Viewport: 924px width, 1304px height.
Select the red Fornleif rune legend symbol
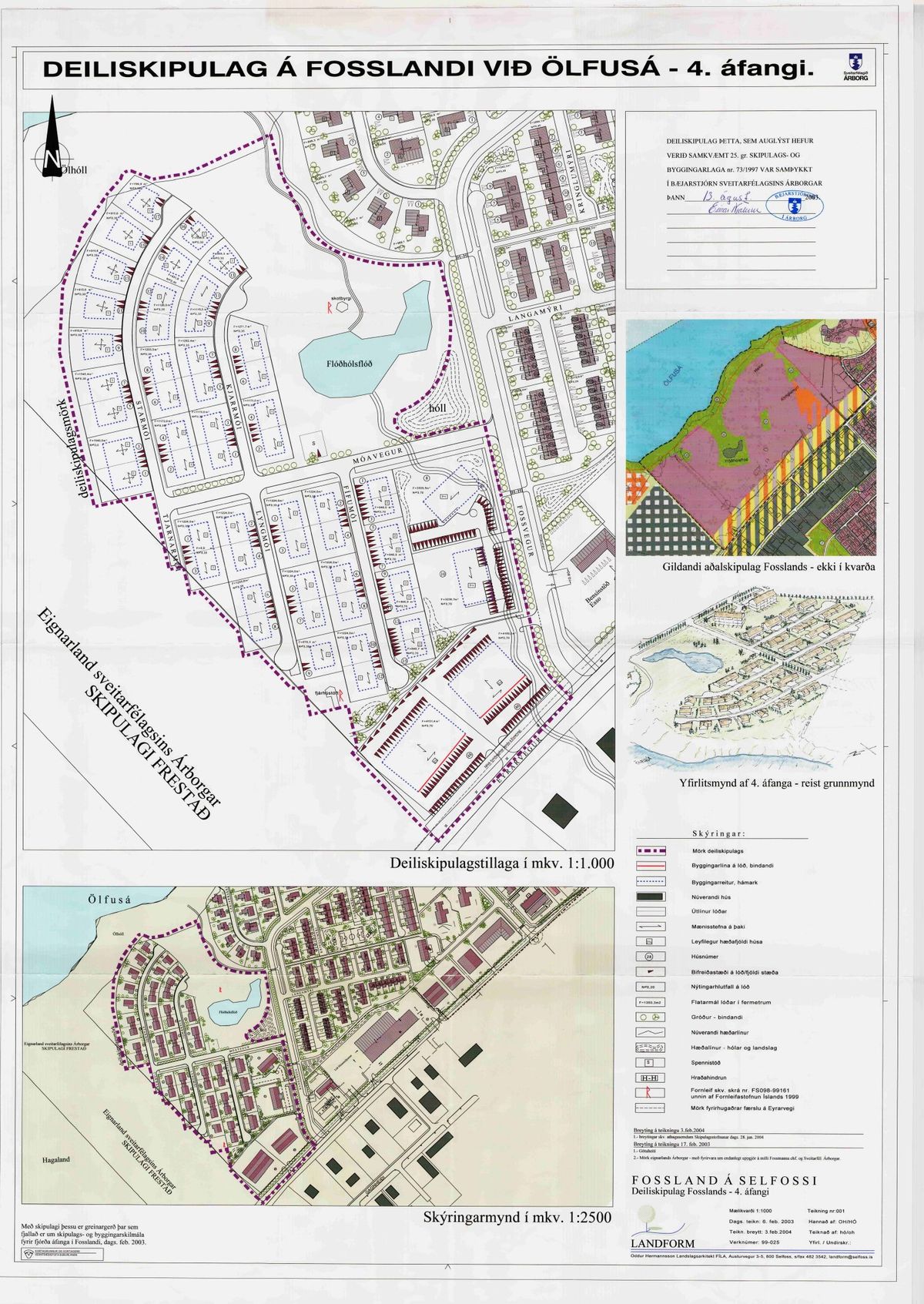649,1092
